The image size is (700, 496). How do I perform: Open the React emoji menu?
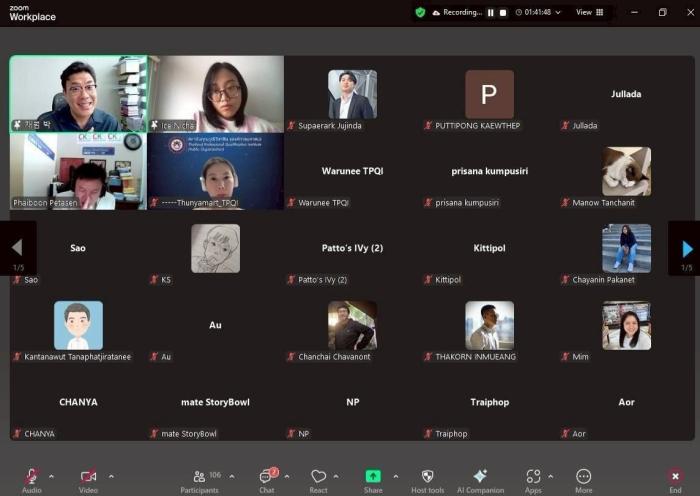pyautogui.click(x=318, y=481)
